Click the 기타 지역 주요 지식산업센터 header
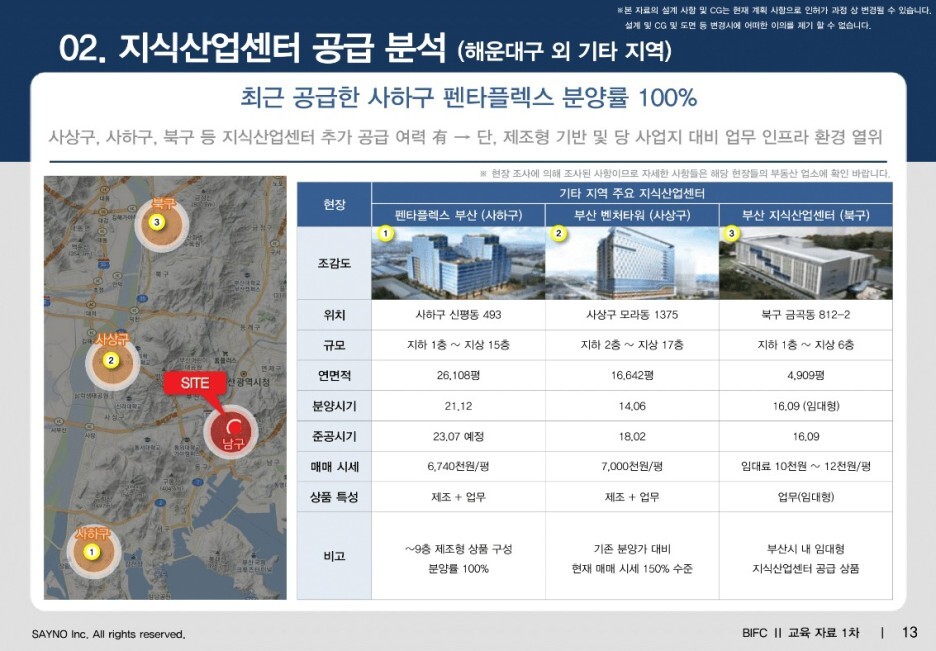Image resolution: width=936 pixels, height=651 pixels. [632, 193]
